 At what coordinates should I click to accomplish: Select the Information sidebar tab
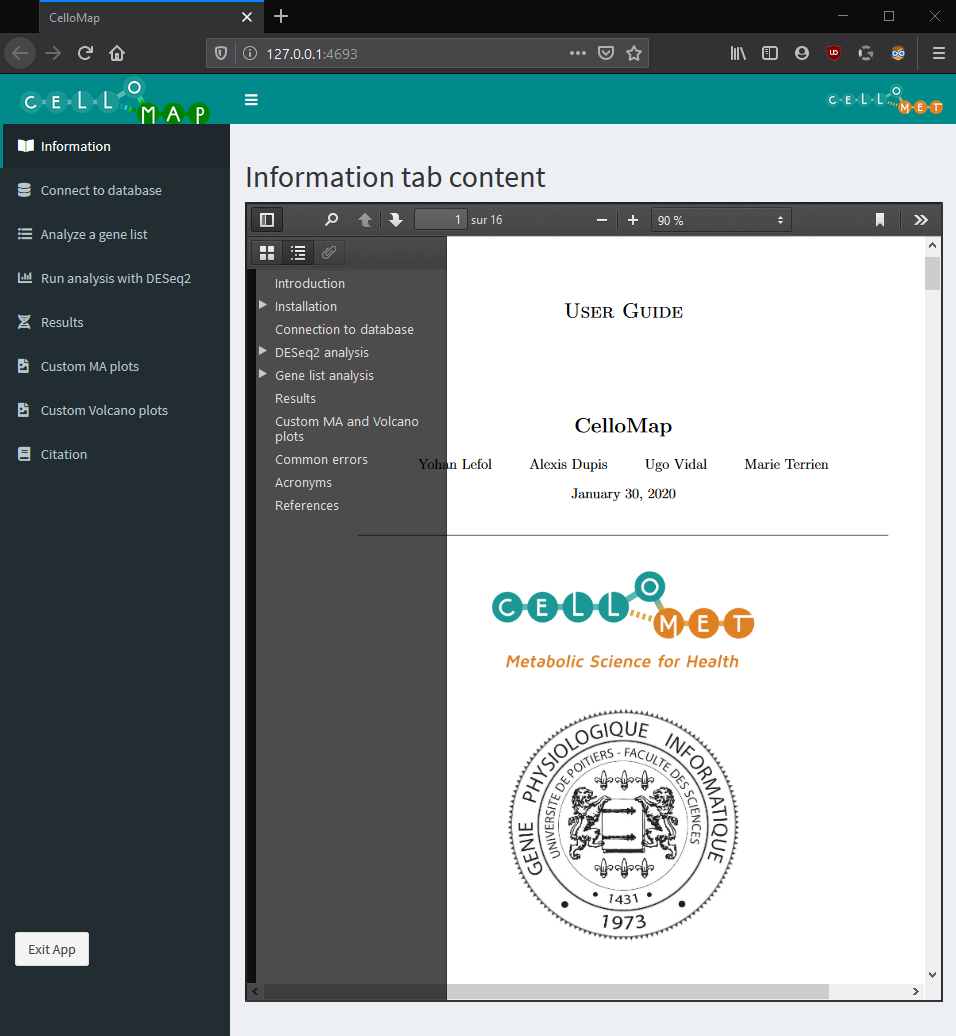click(x=115, y=146)
